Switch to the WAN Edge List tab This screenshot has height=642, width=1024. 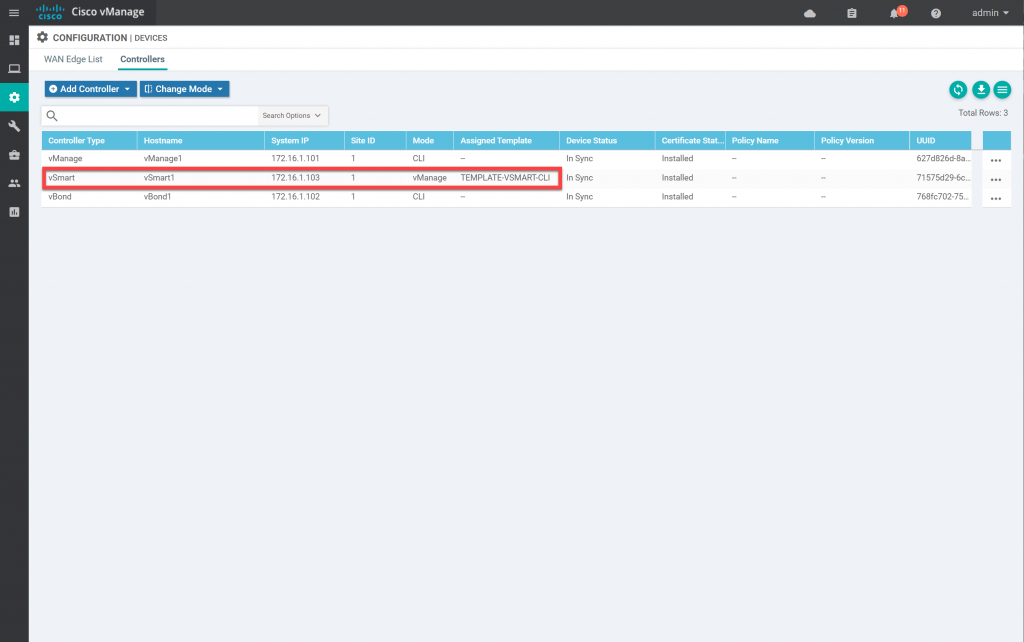72,59
